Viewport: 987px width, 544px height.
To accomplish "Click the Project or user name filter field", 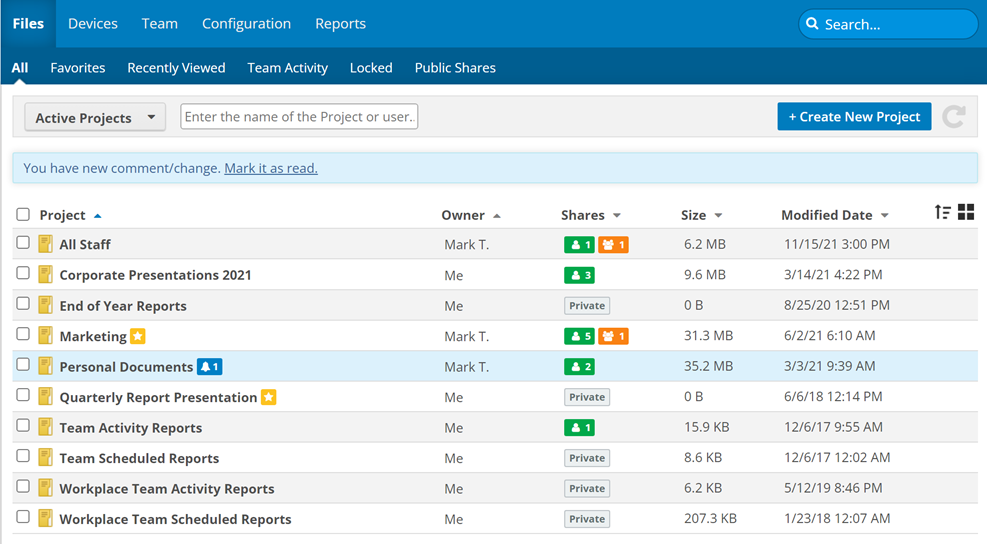I will click(x=299, y=117).
